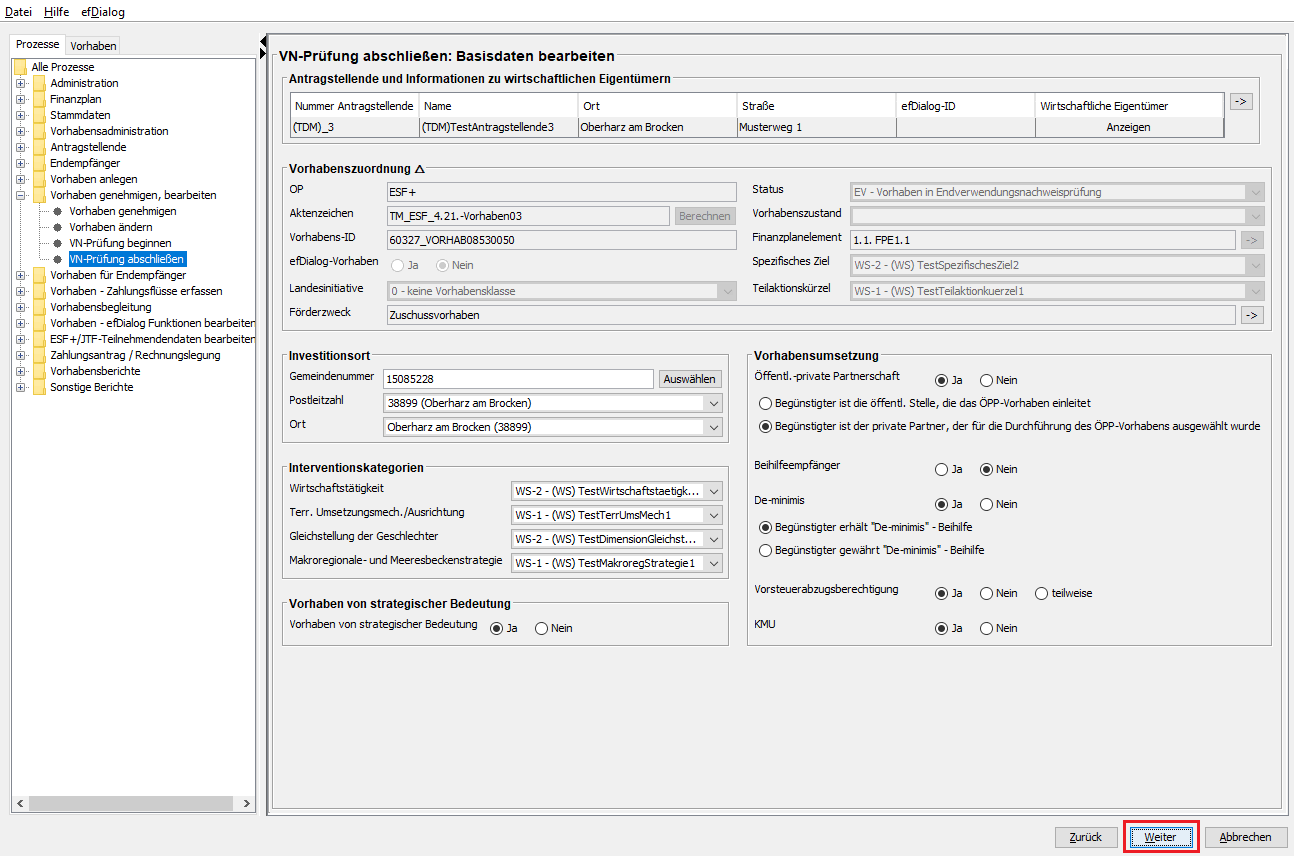Click the Förderzweck text field
This screenshot has width=1294, height=856.
point(811,315)
